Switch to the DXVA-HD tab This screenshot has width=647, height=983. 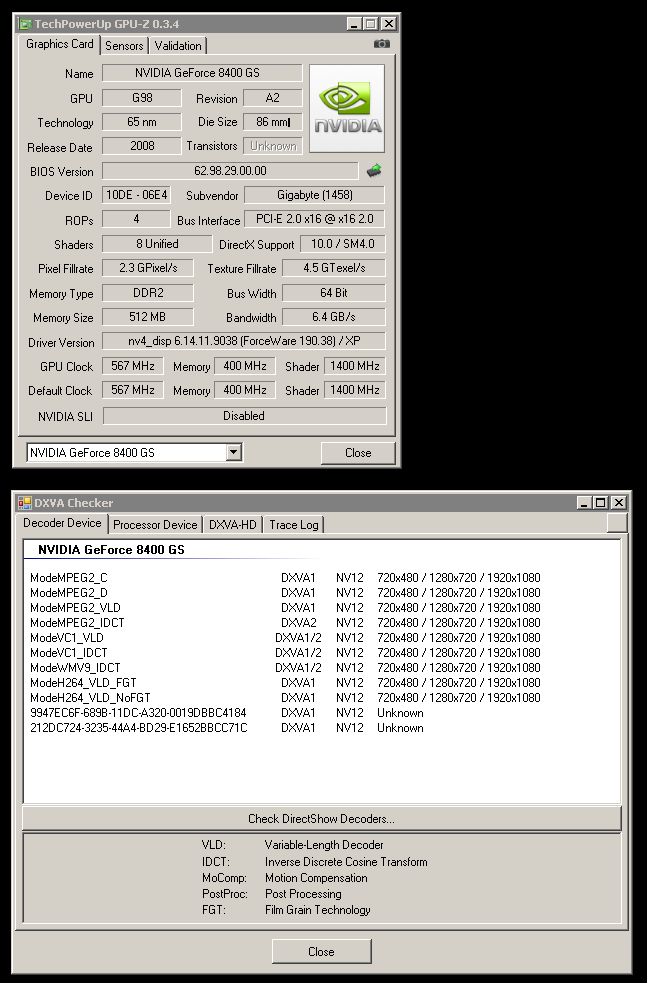tap(233, 525)
